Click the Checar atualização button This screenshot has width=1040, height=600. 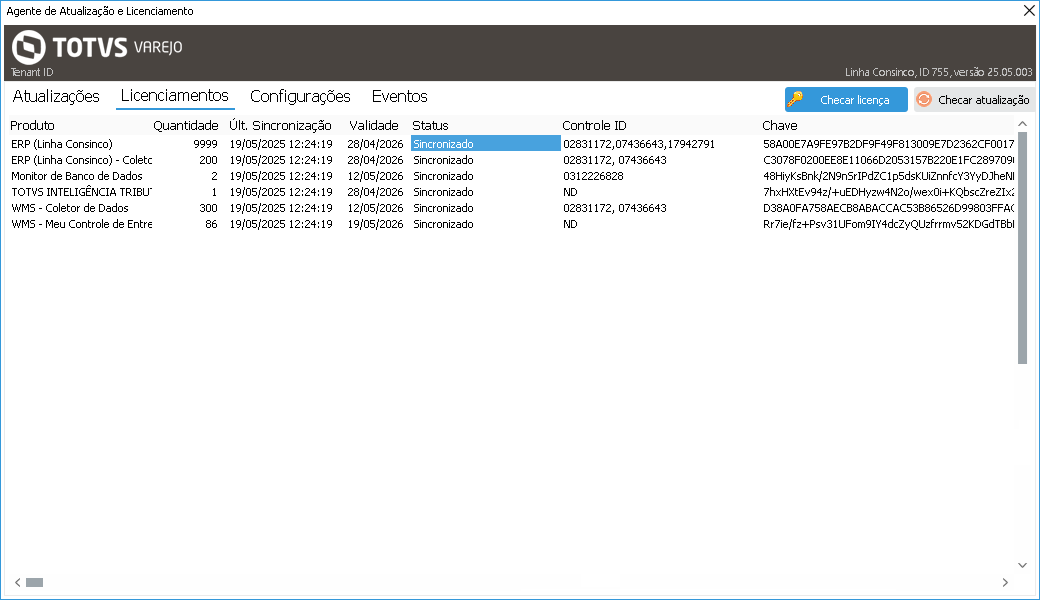tap(974, 99)
